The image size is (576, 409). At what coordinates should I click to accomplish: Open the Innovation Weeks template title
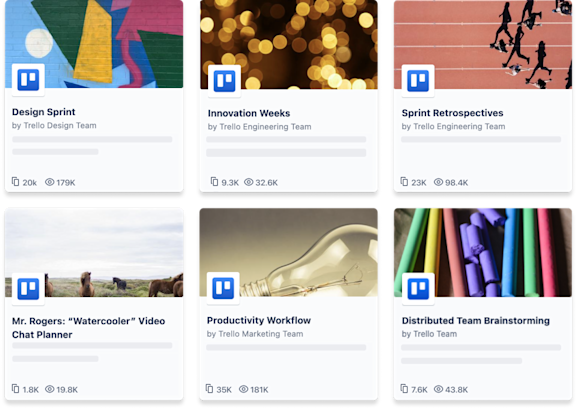point(249,113)
